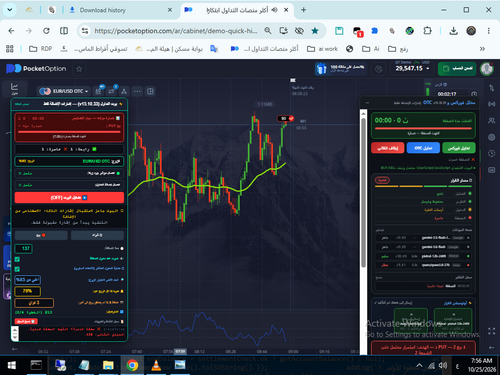
Task: Minimize the analyzer panel with its dash button
Action: coord(367,103)
